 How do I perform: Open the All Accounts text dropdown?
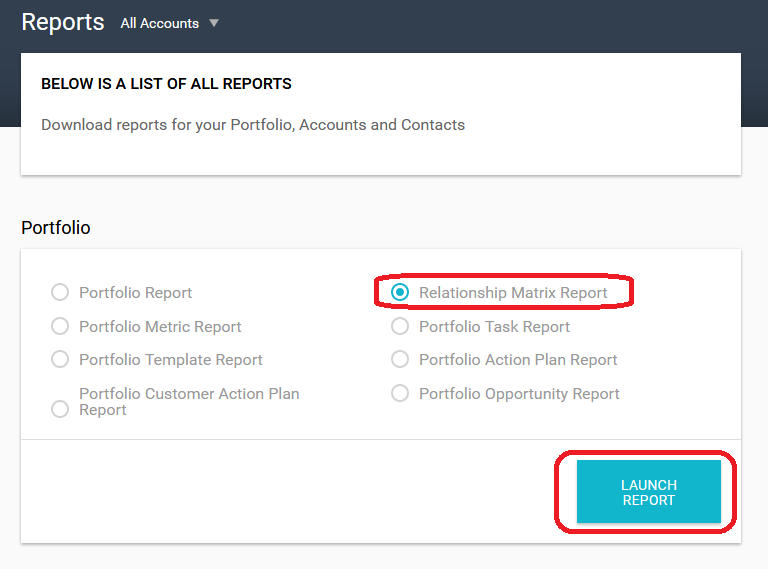160,23
